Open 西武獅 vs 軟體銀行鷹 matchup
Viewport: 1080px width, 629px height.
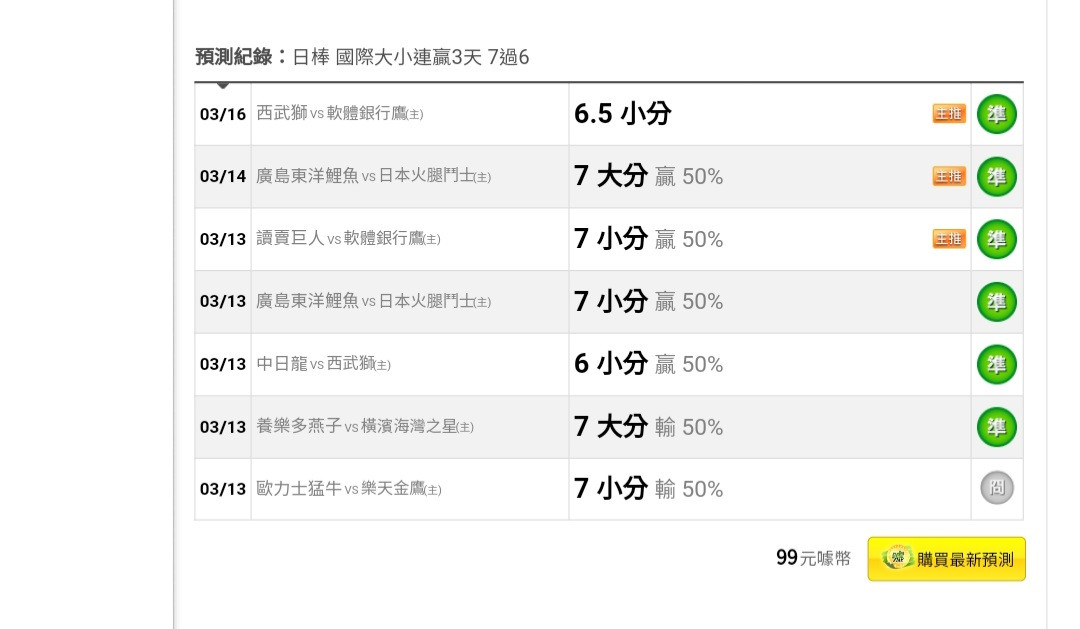pyautogui.click(x=340, y=113)
